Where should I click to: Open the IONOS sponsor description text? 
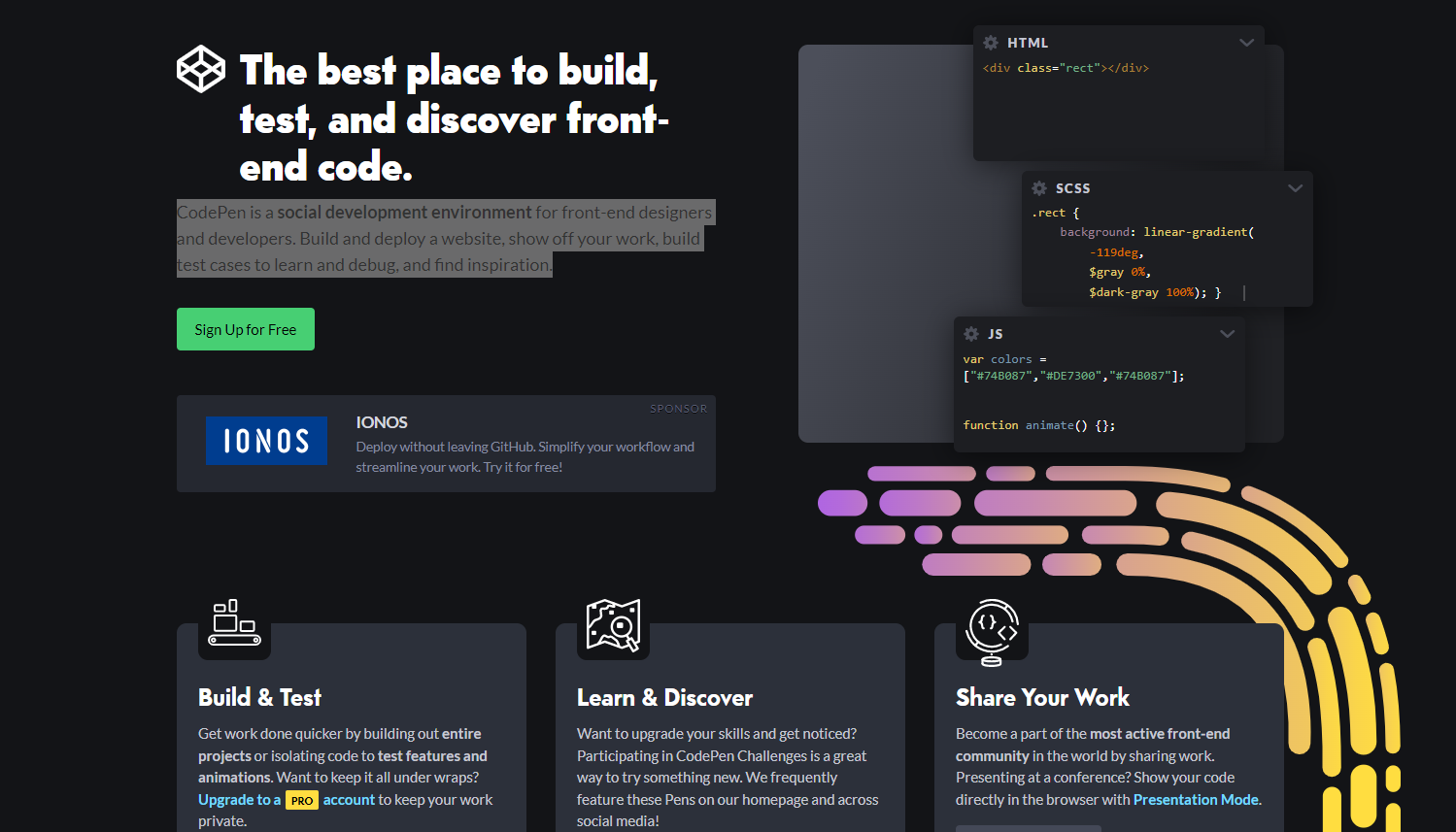click(x=525, y=457)
